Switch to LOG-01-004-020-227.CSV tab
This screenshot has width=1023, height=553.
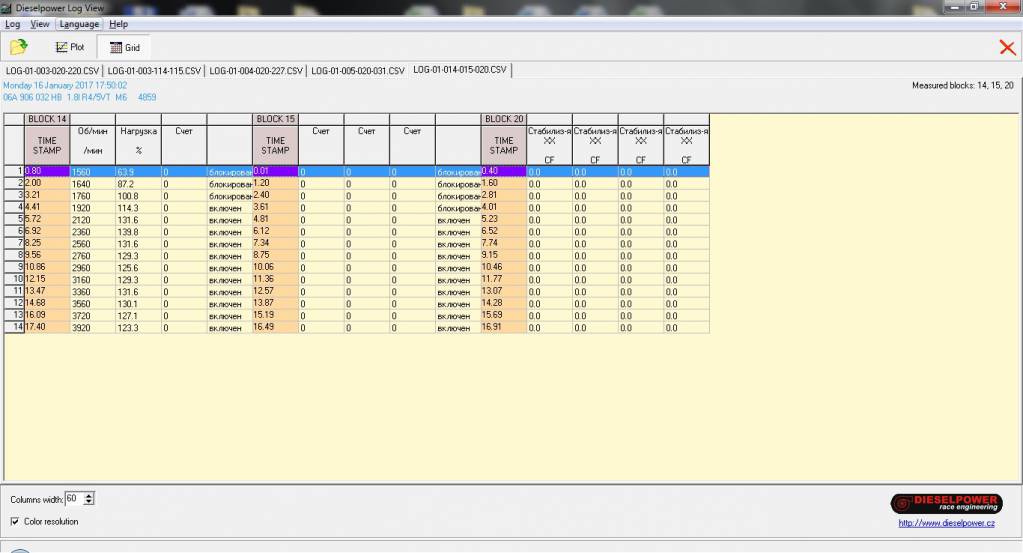[255, 71]
